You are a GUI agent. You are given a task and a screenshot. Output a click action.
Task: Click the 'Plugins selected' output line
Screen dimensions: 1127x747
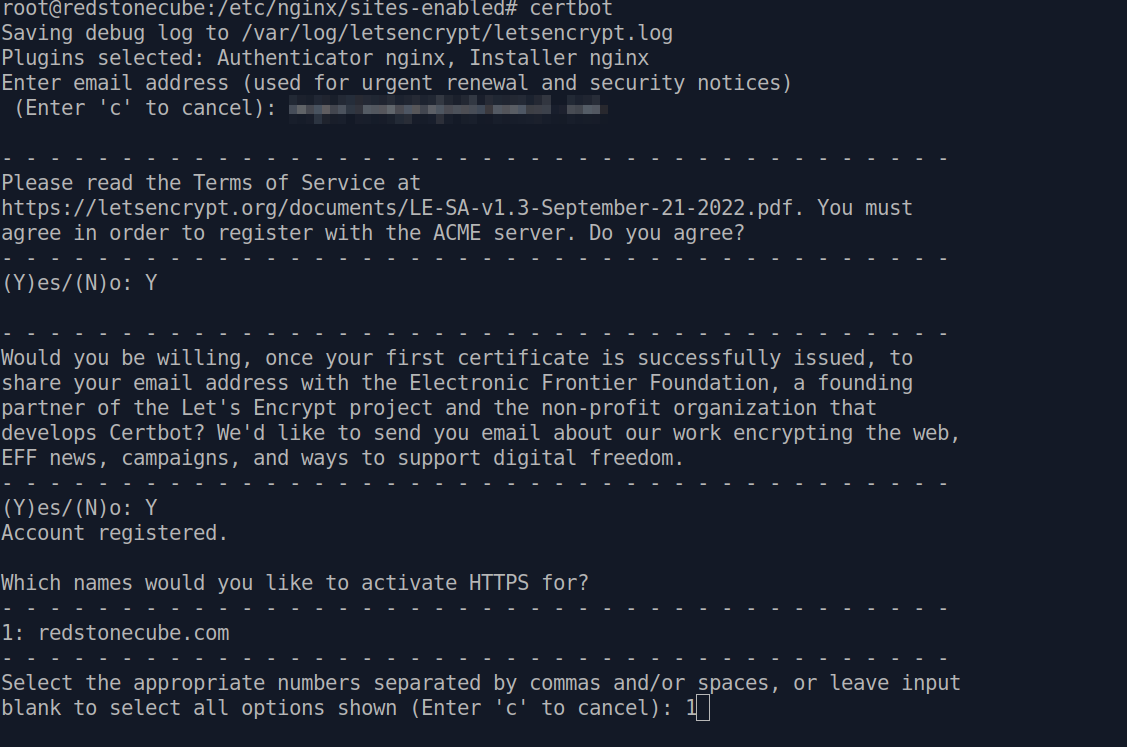click(x=325, y=58)
